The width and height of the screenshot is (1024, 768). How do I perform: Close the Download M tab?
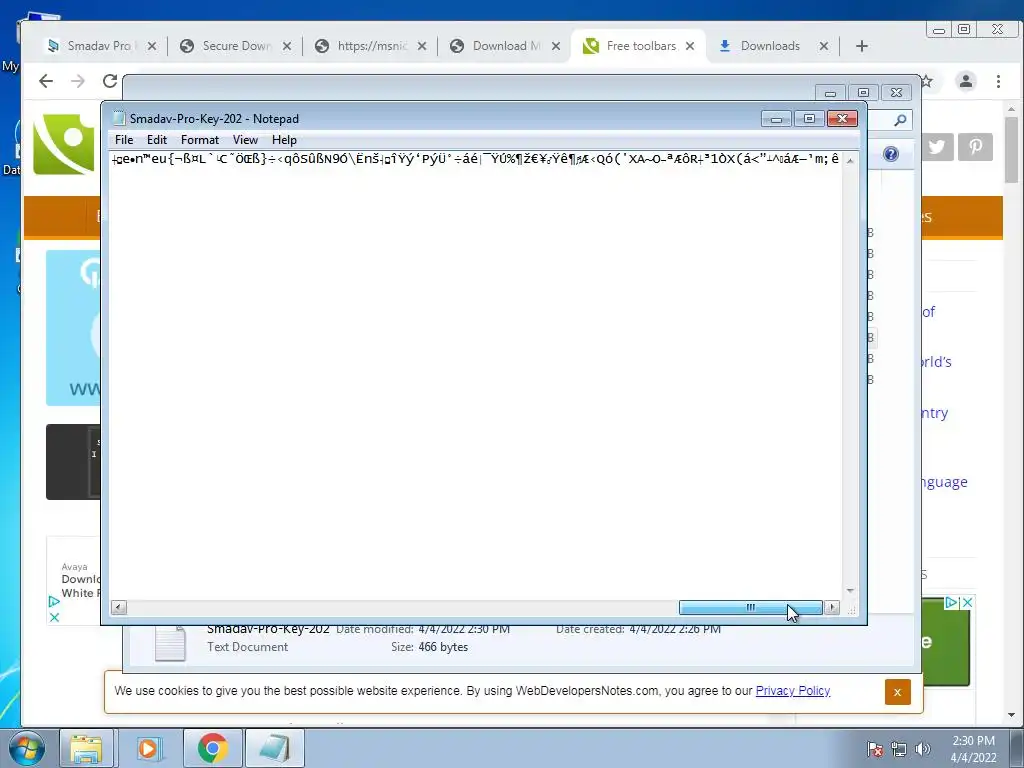coord(556,46)
